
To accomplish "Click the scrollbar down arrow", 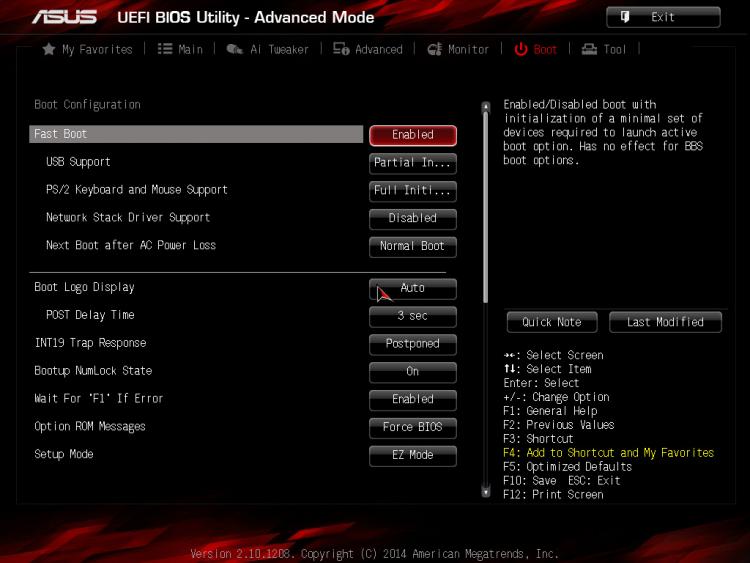I will (486, 492).
